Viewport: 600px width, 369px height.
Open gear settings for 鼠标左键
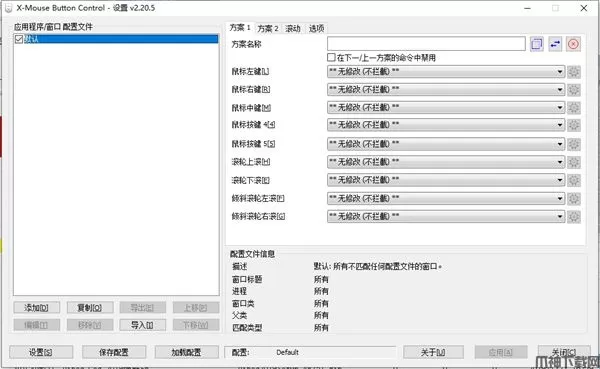(574, 72)
